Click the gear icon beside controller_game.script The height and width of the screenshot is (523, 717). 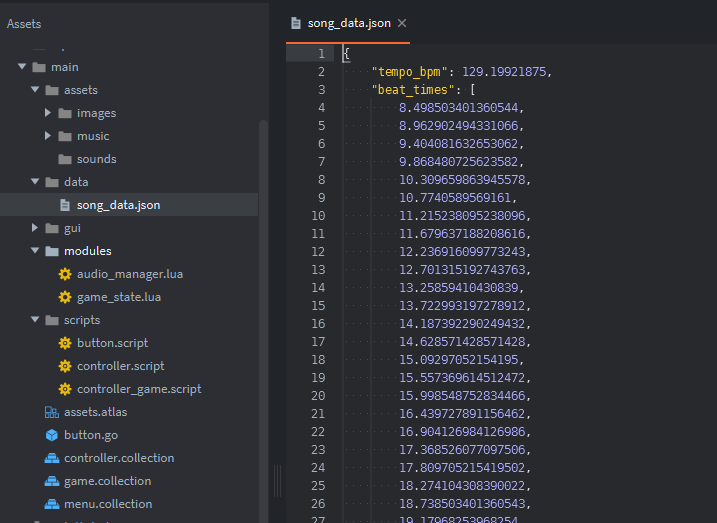tap(66, 389)
